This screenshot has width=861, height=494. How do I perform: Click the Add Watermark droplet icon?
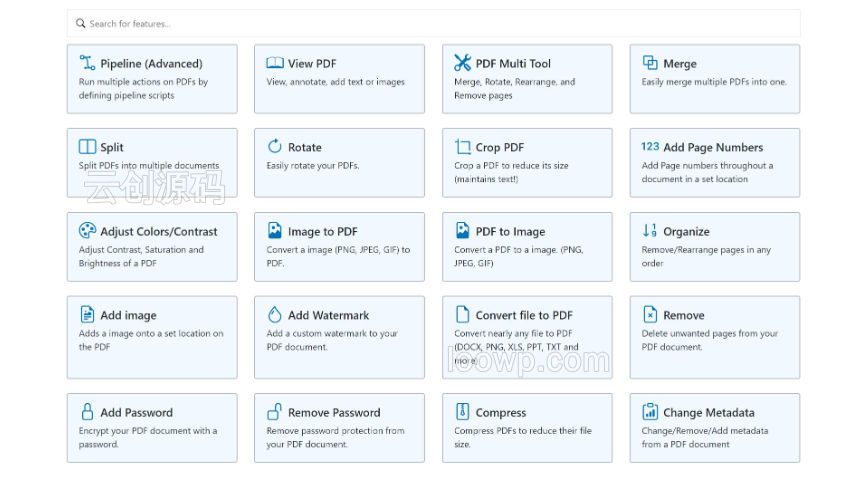click(275, 315)
